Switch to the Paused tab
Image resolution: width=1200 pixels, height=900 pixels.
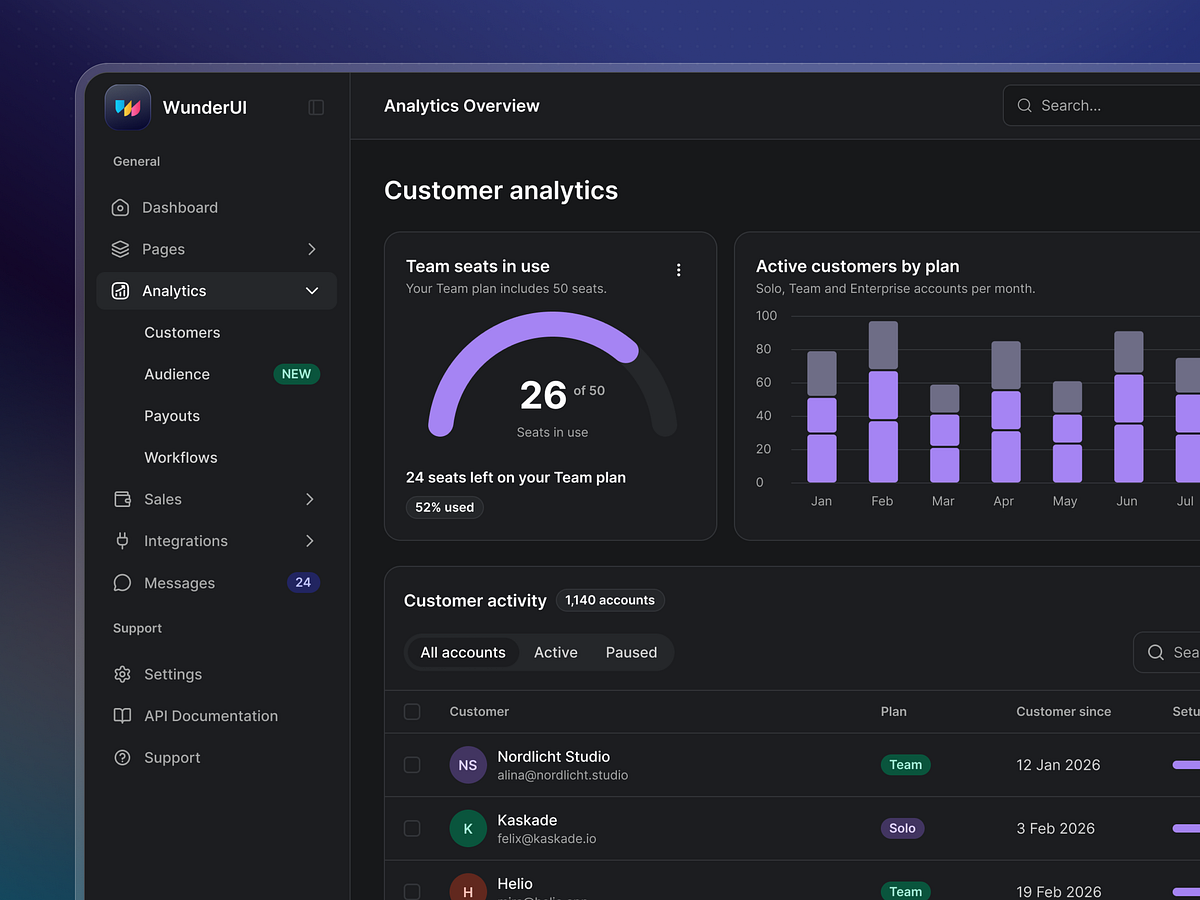click(631, 652)
